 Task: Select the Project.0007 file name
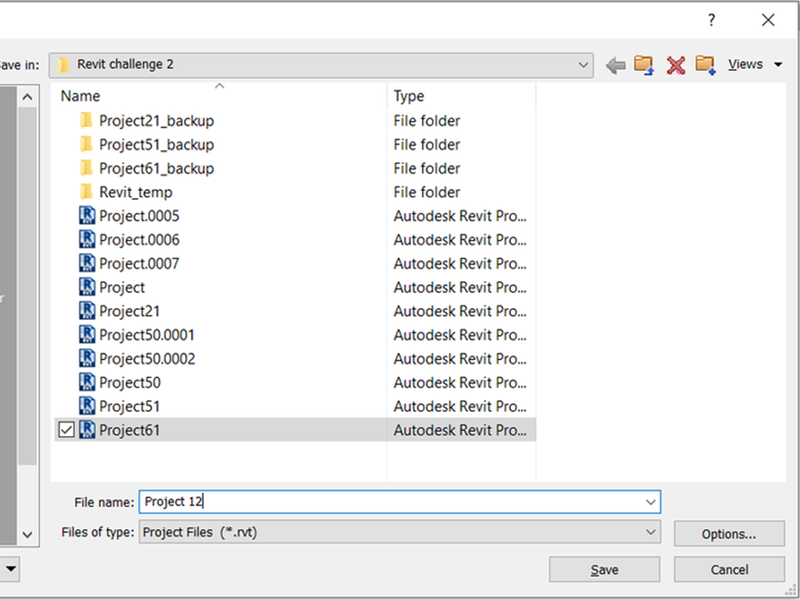[139, 264]
